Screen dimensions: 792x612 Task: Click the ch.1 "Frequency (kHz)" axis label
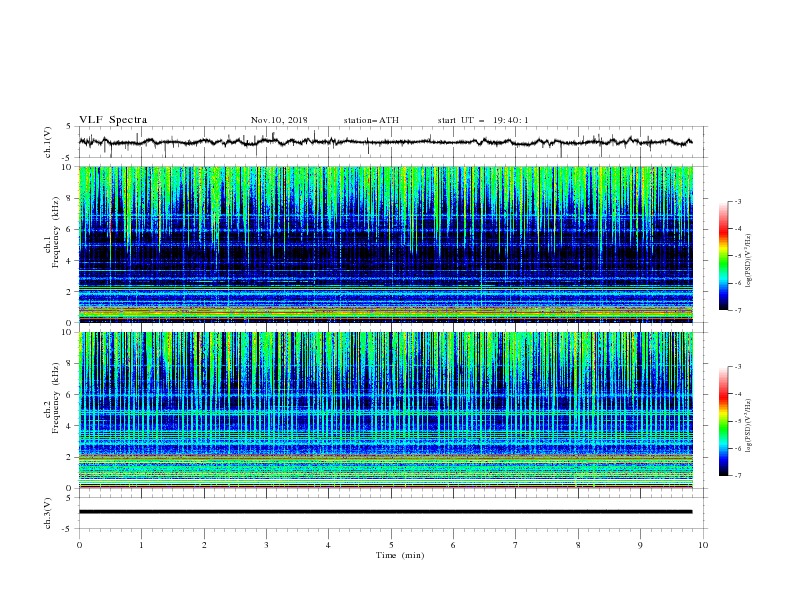point(56,230)
